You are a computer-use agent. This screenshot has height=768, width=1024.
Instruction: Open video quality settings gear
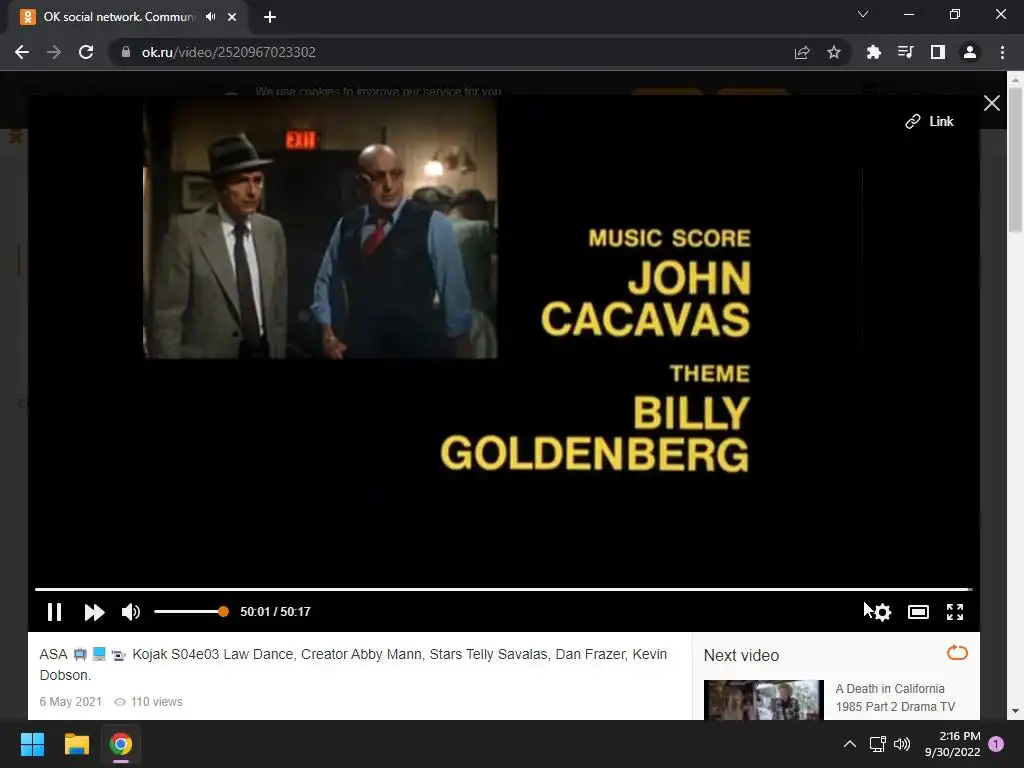coord(882,612)
